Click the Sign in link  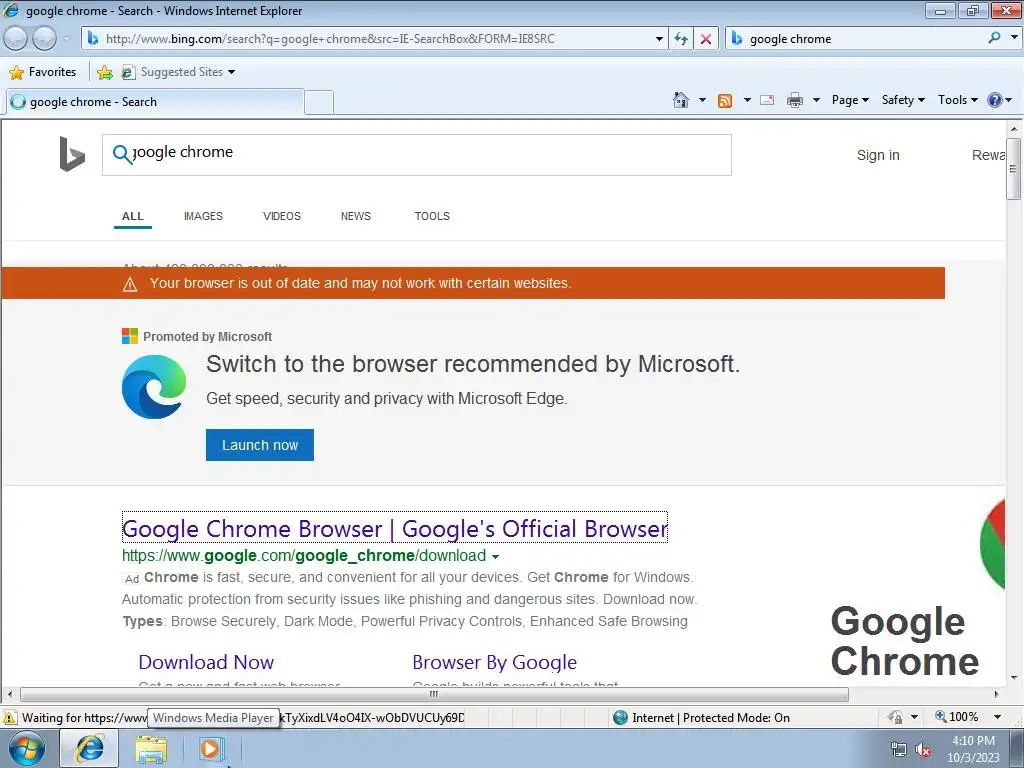(x=878, y=155)
